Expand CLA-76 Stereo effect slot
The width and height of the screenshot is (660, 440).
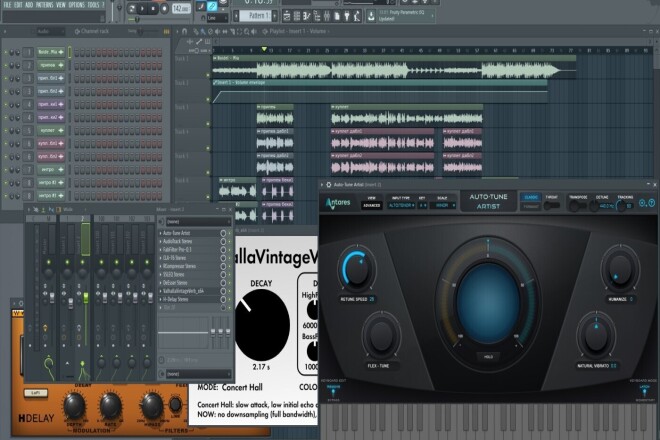(x=161, y=258)
